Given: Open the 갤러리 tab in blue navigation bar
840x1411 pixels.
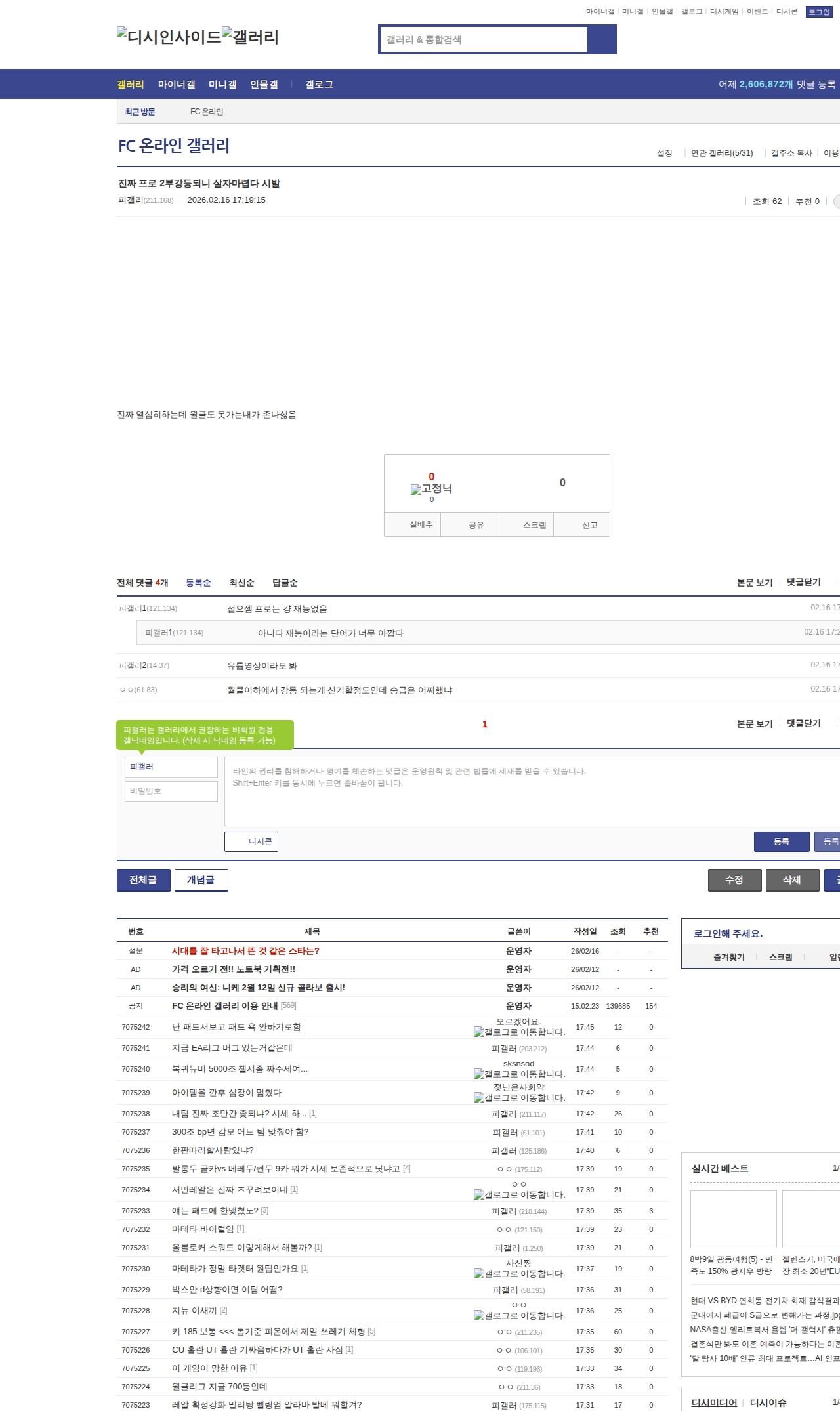Looking at the screenshot, I should [x=131, y=85].
